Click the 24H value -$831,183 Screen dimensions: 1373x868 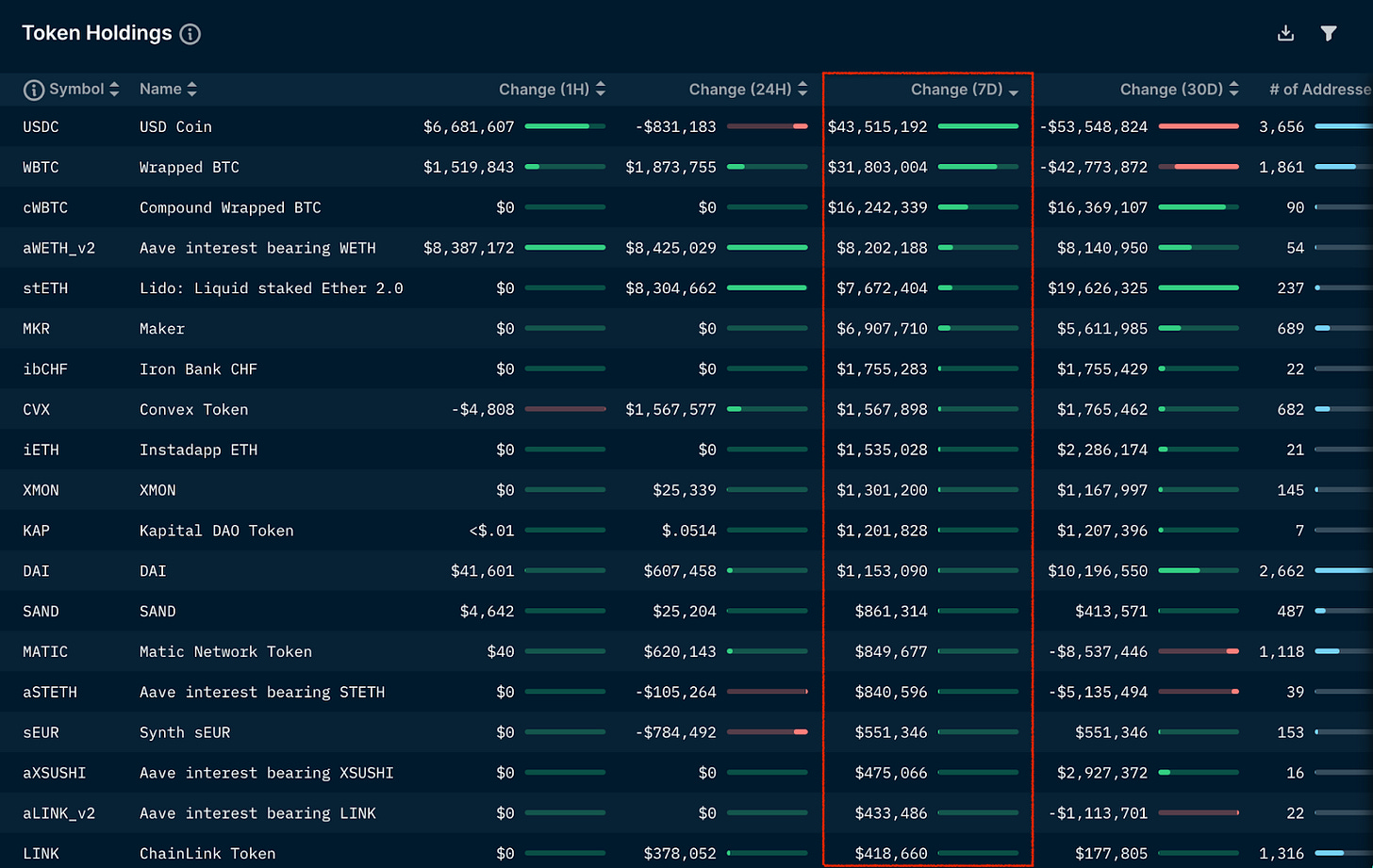[675, 126]
